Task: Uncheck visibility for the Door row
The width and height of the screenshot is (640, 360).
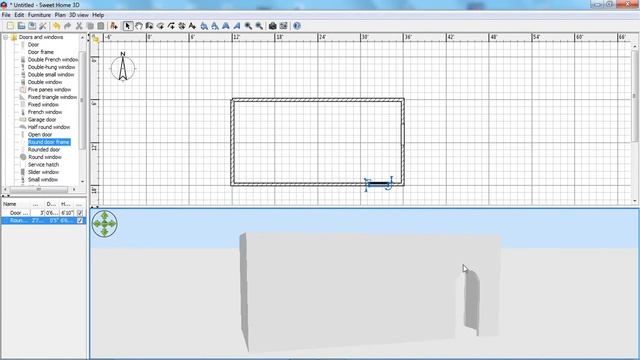Action: point(80,213)
